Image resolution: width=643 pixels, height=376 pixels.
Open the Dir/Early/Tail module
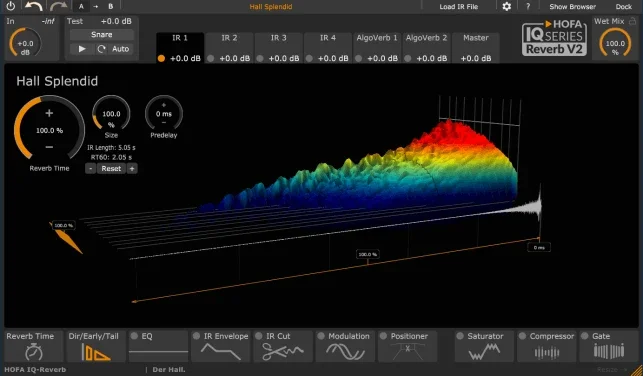pos(96,346)
